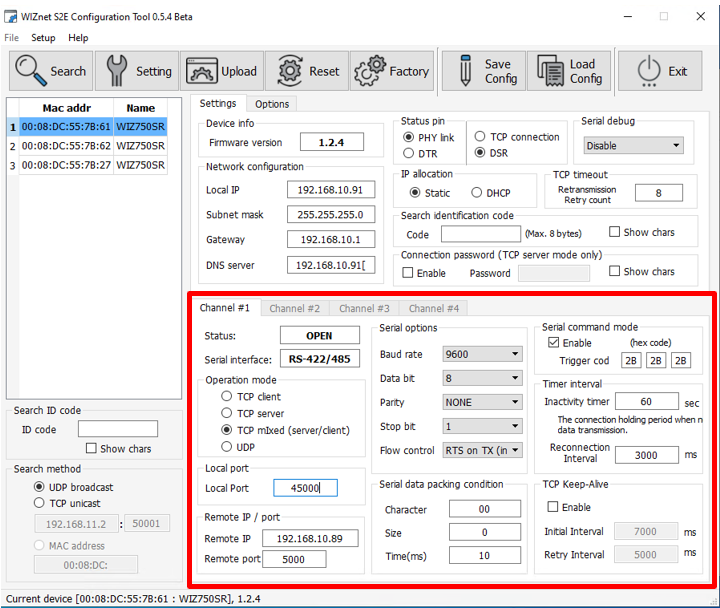The width and height of the screenshot is (720, 608).
Task: Select device 00:08:DC:55:7B:27 in list
Action: click(93, 165)
